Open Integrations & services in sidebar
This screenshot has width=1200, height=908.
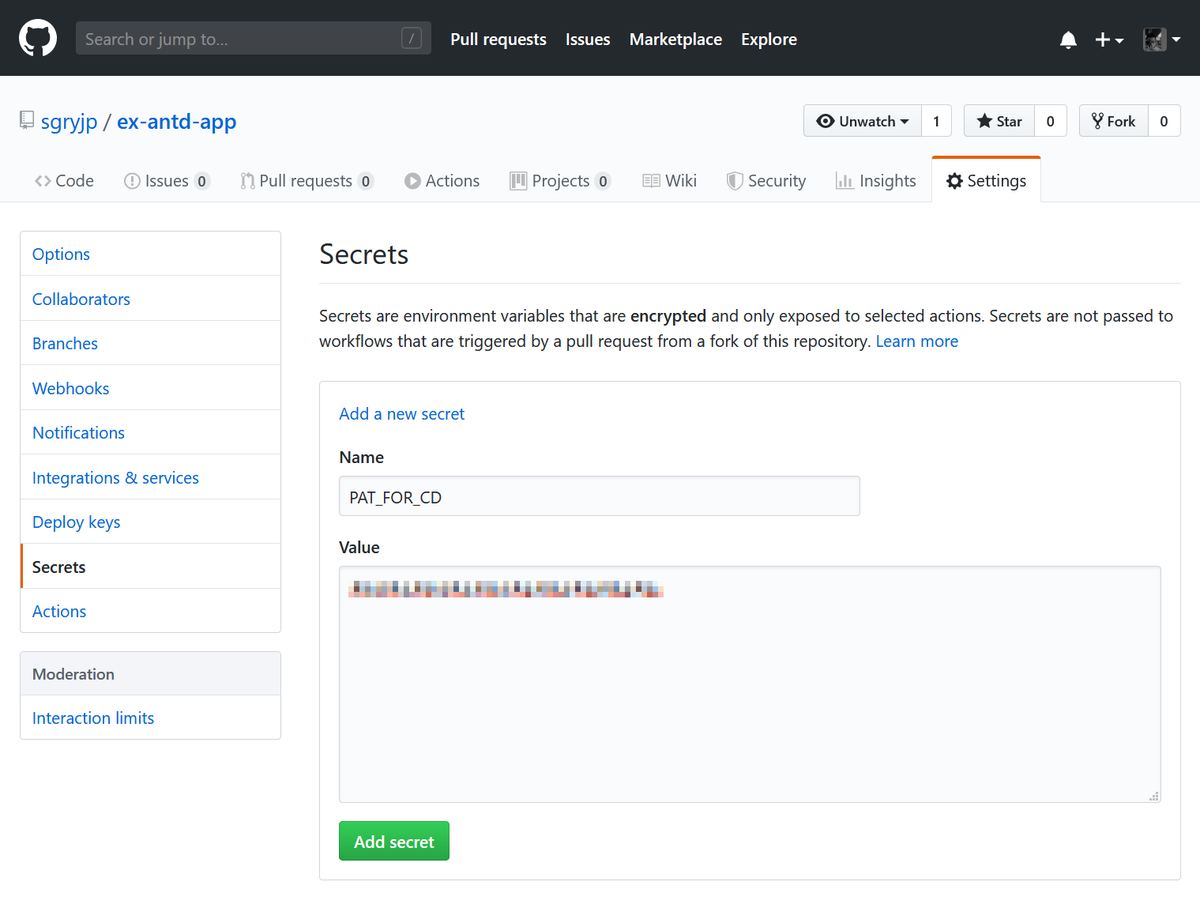pyautogui.click(x=150, y=478)
